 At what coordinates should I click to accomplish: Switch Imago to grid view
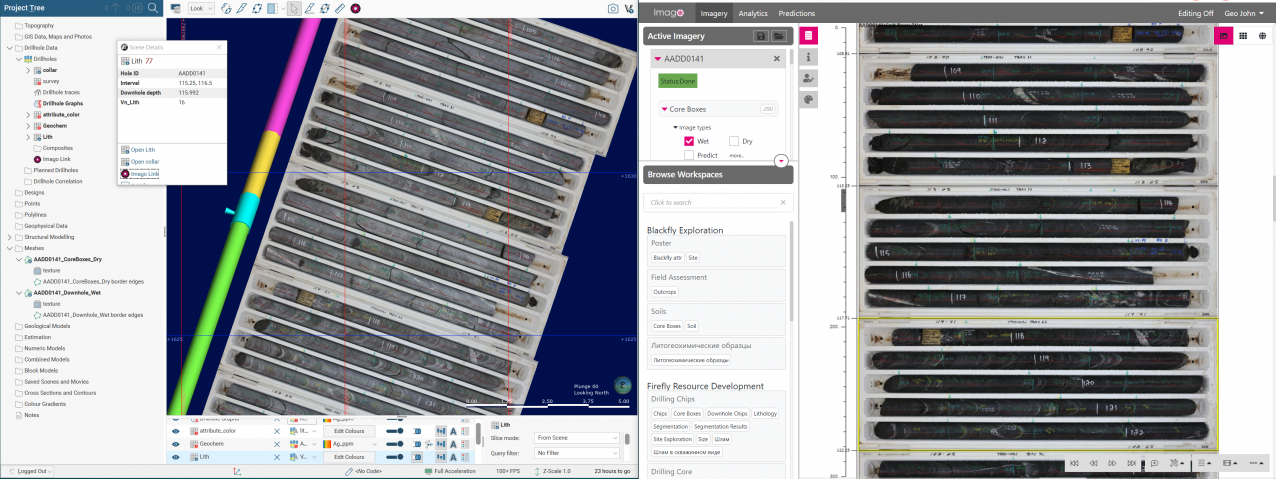click(1243, 35)
